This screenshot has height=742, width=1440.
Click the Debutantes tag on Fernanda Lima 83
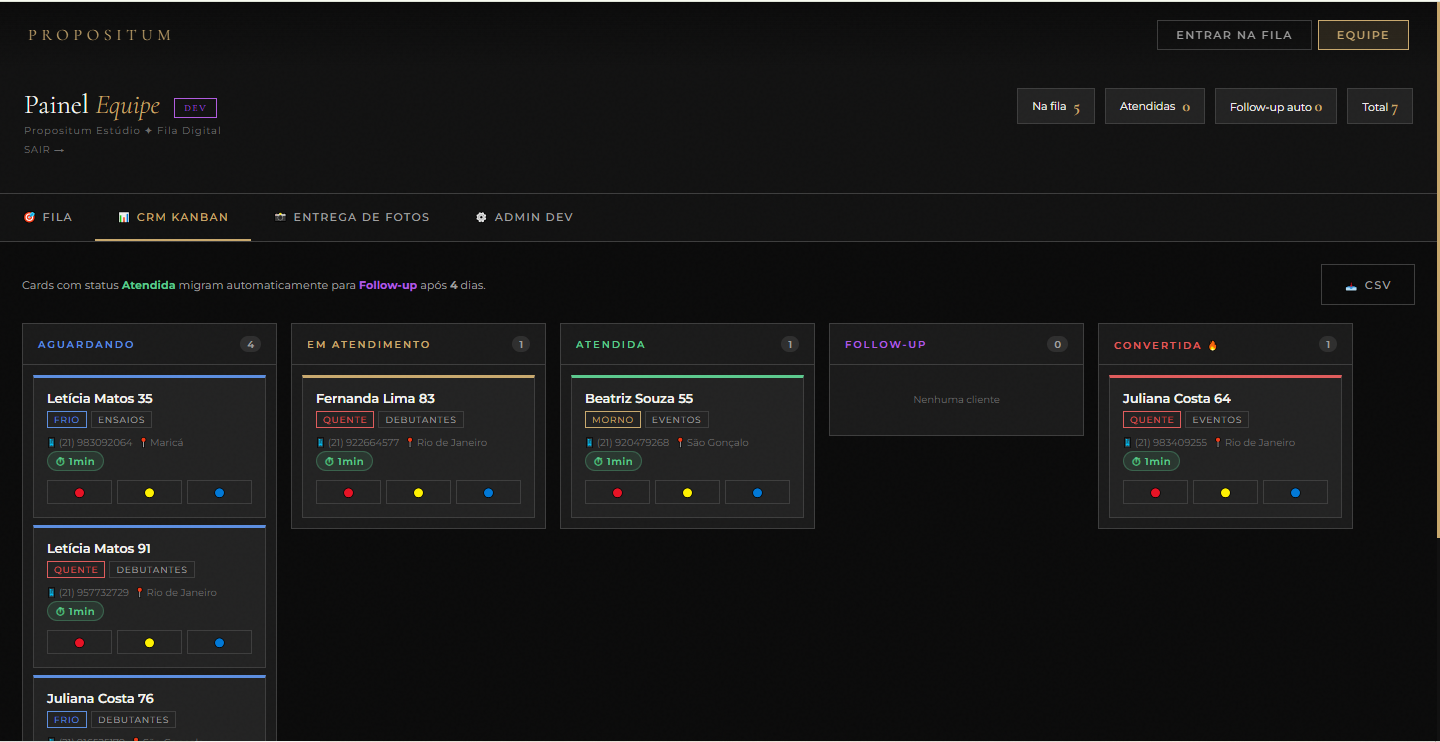(x=421, y=420)
